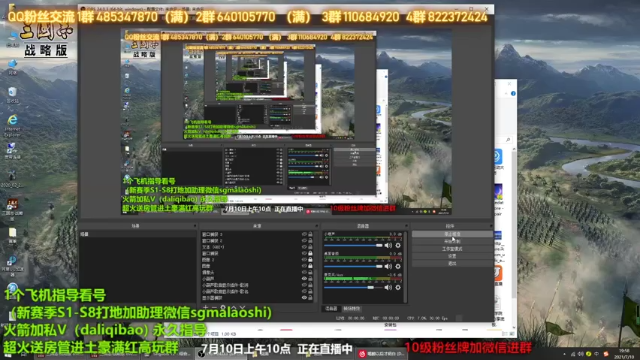Pop out the 来源 dock panel
Screen dimensions: 640x360
[316, 226]
